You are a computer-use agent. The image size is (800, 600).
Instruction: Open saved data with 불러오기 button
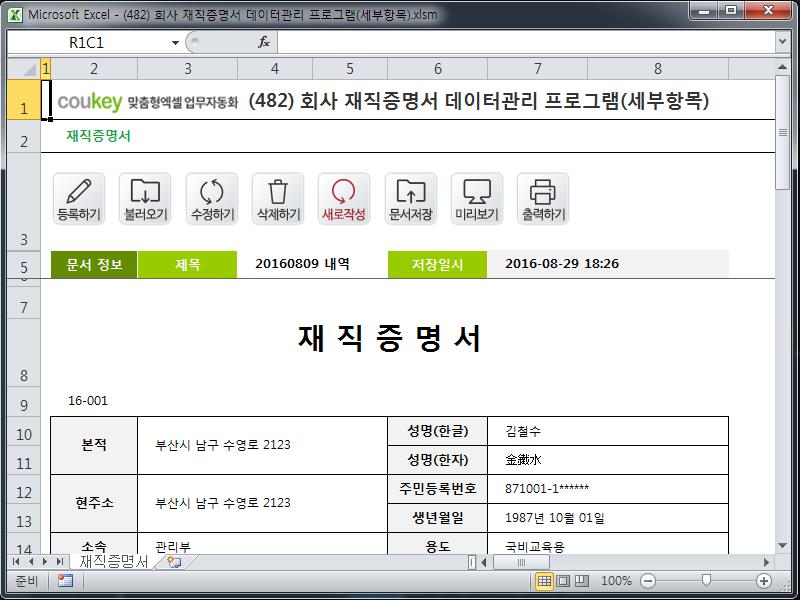[145, 199]
